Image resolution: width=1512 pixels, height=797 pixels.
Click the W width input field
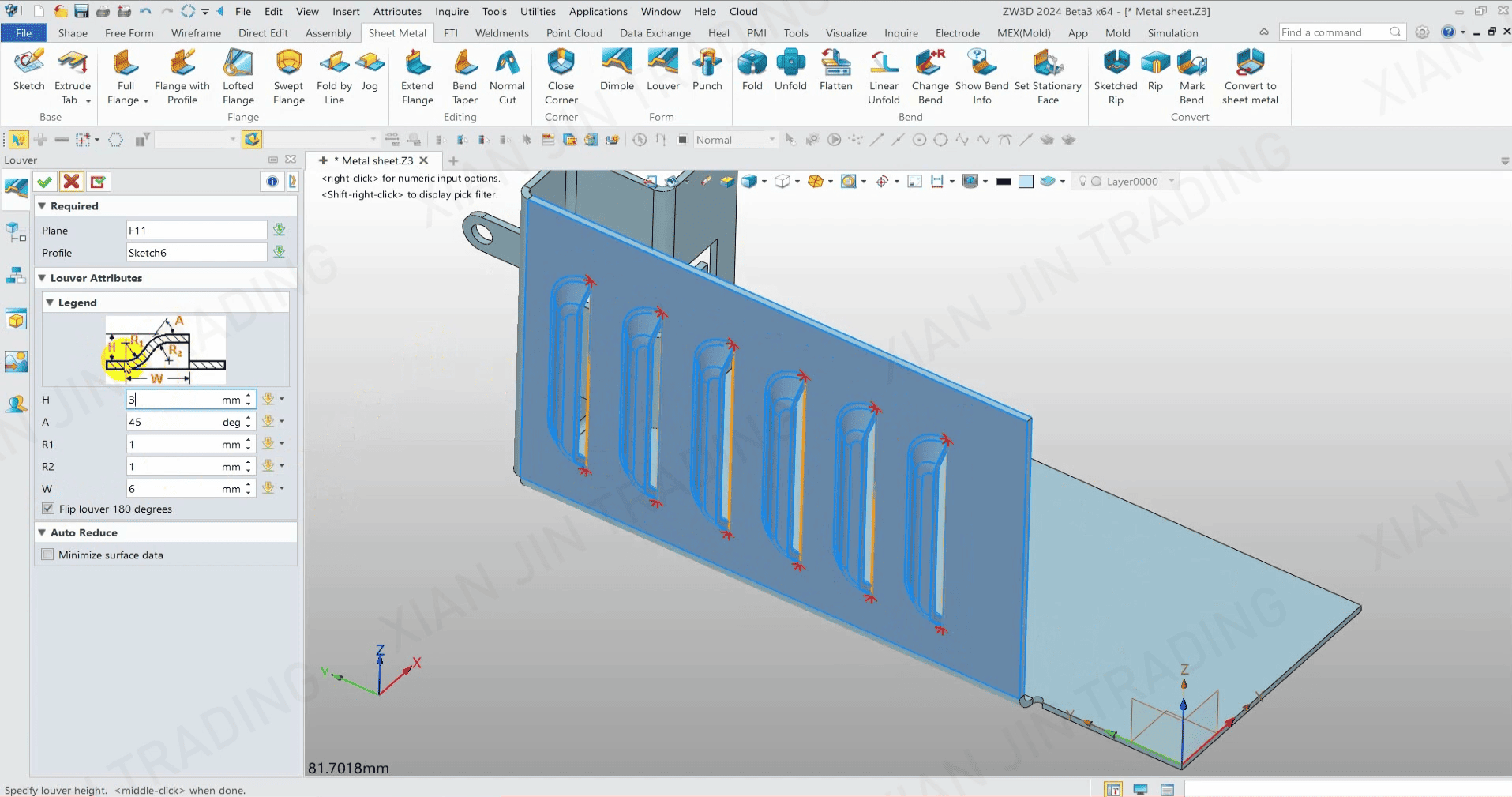tap(174, 489)
